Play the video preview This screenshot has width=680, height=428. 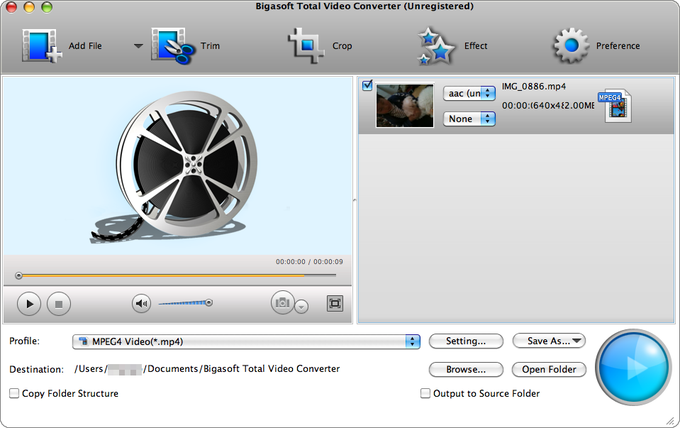coord(29,304)
